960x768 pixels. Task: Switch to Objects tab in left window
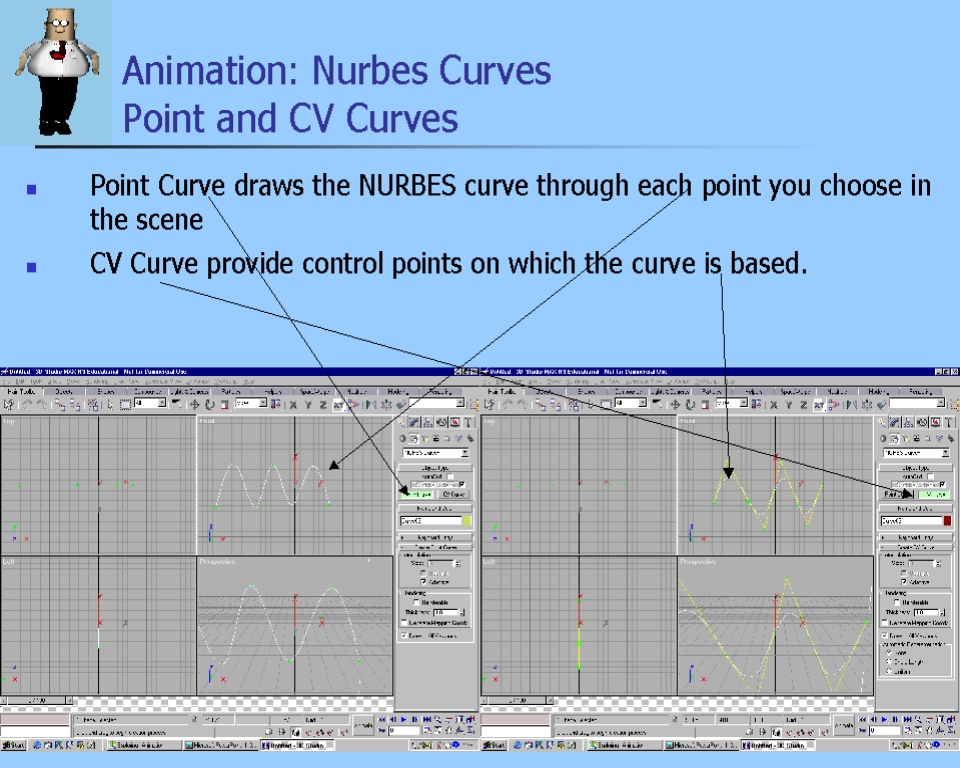64,392
